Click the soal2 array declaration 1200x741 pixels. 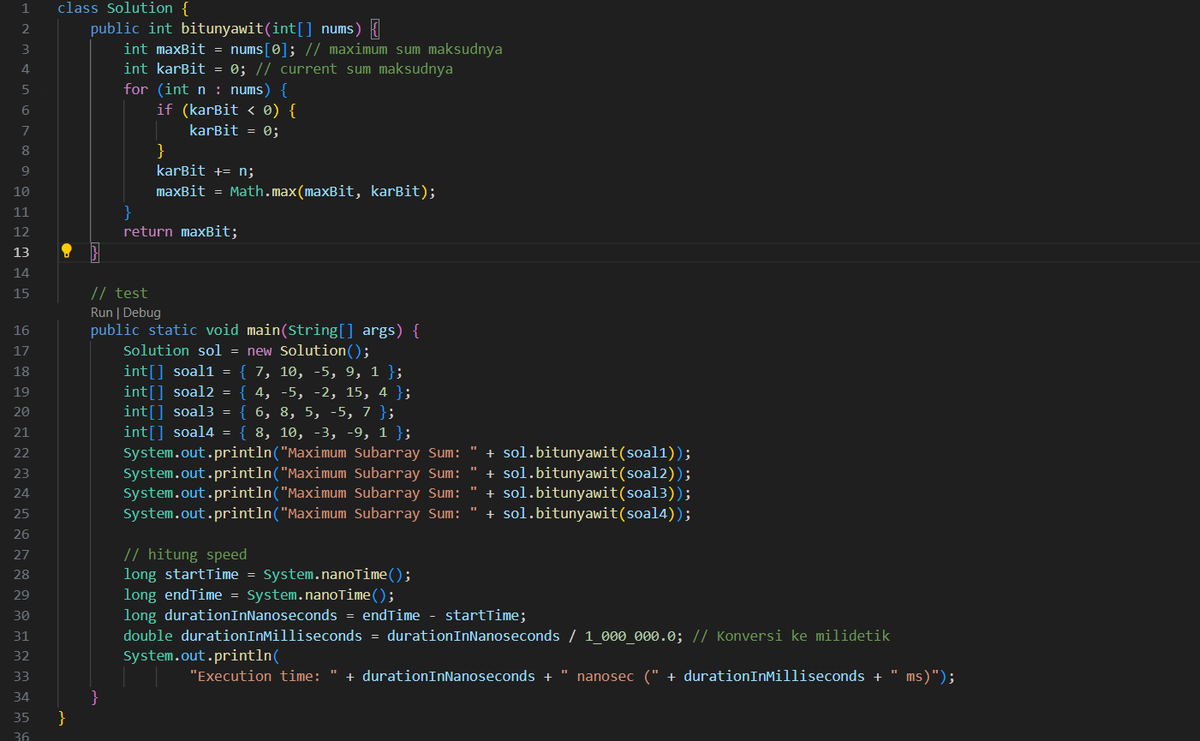coord(268,391)
